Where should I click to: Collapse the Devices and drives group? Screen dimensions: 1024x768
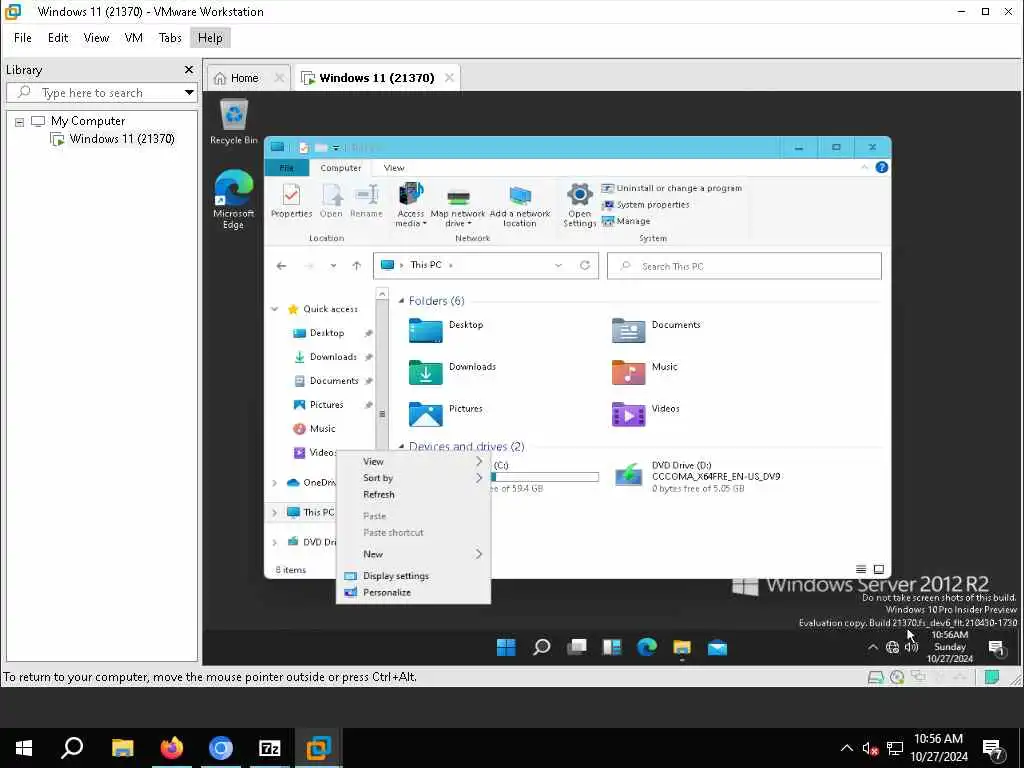[x=402, y=447]
